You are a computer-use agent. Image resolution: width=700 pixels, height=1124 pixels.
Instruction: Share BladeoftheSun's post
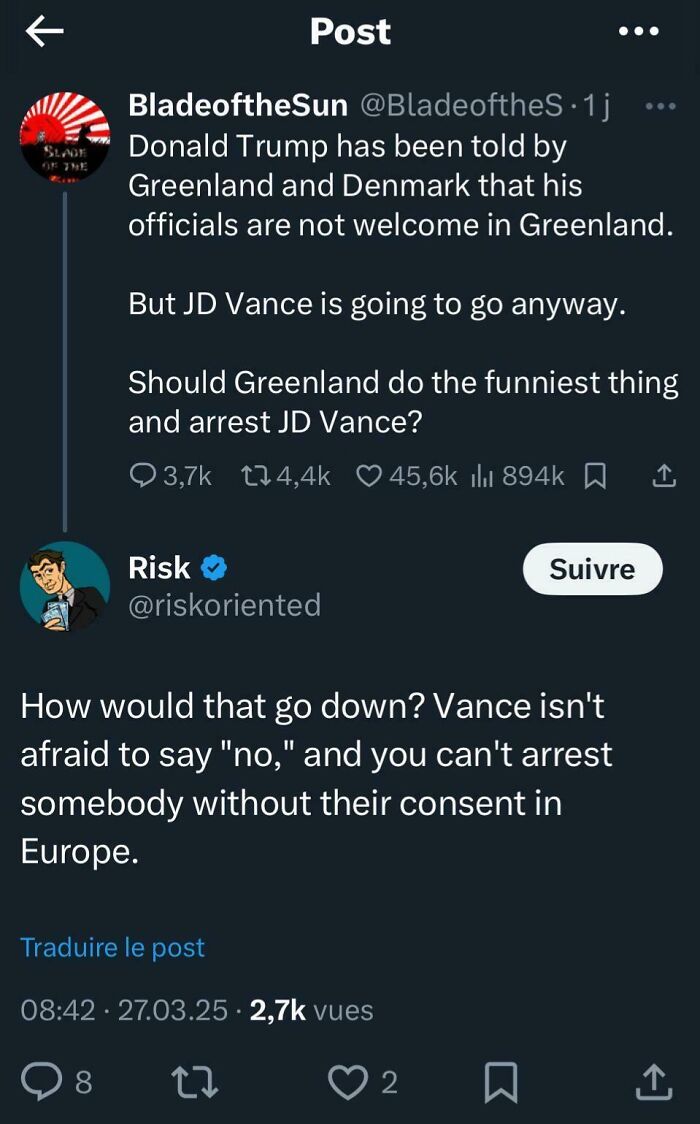663,476
